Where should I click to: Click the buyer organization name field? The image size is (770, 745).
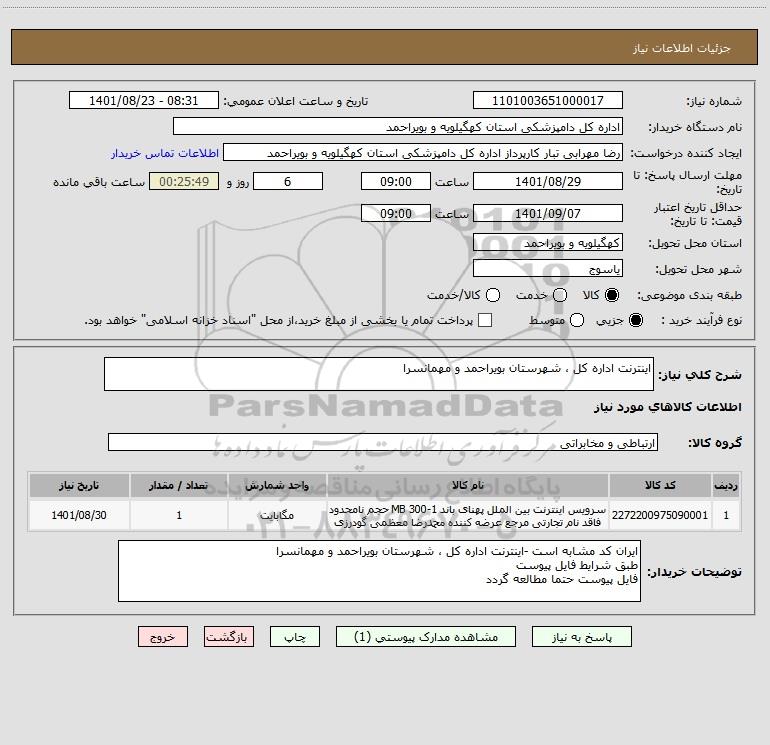tap(398, 127)
